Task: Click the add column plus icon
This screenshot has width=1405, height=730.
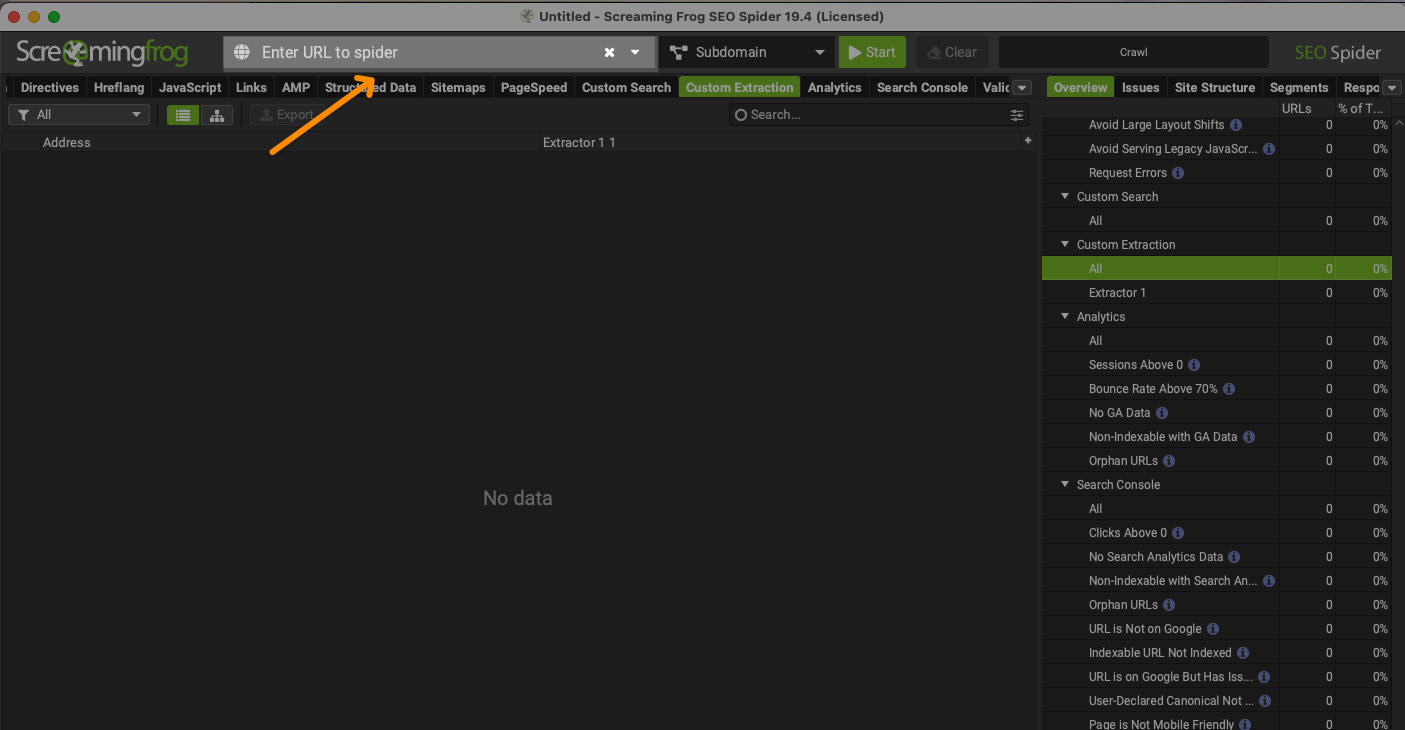Action: [1027, 141]
